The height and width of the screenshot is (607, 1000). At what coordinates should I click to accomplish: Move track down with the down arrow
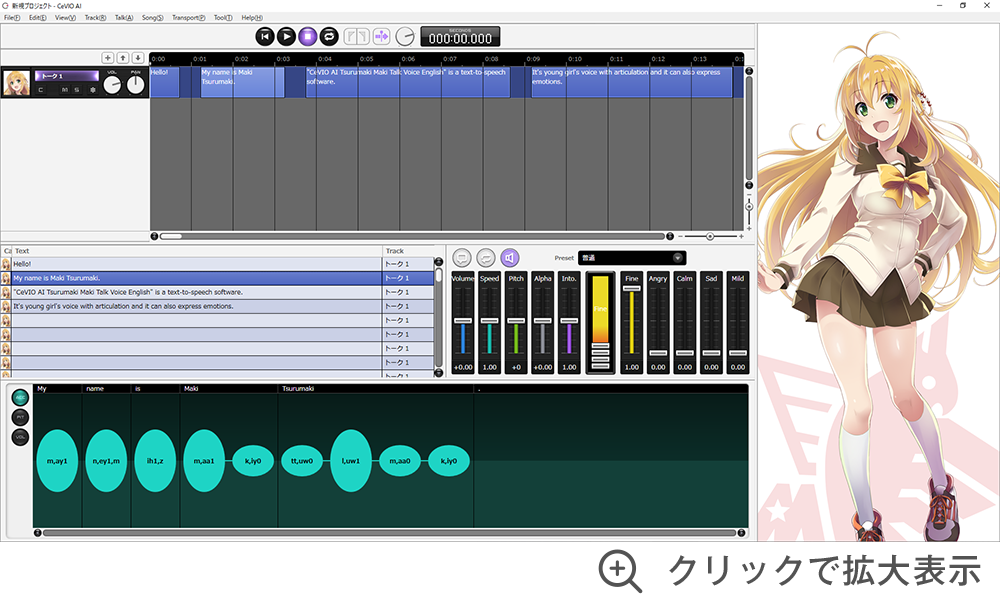tap(138, 58)
